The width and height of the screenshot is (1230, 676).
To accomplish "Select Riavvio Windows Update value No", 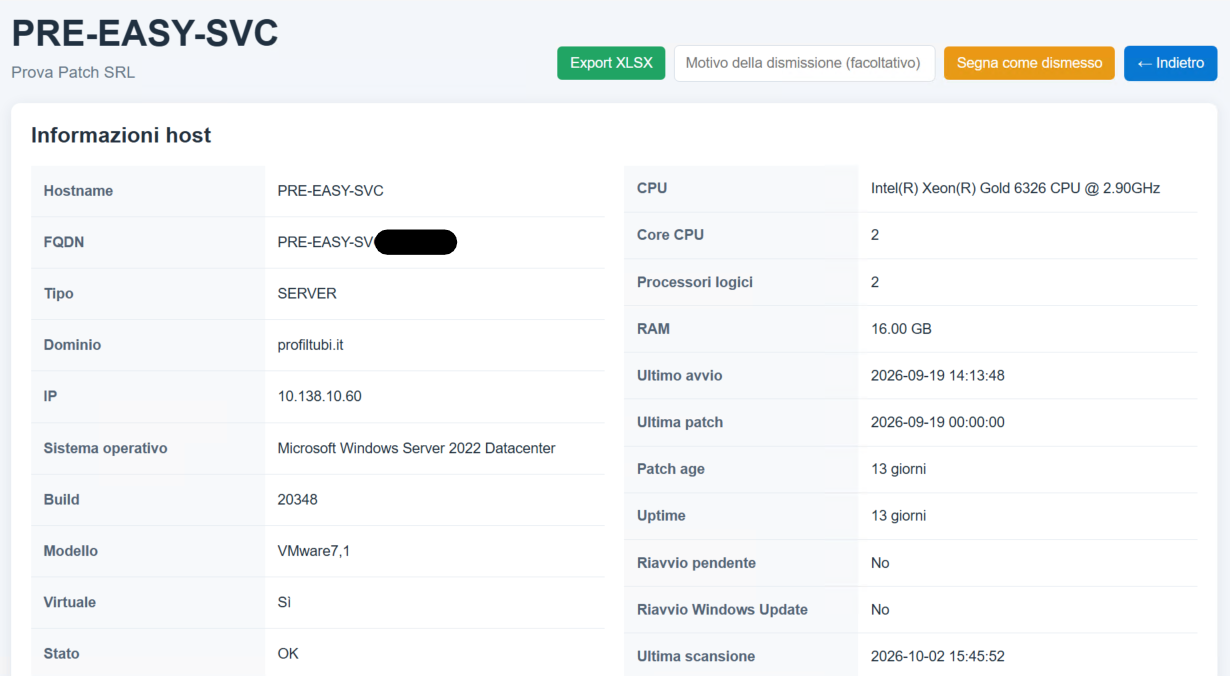I will click(880, 610).
